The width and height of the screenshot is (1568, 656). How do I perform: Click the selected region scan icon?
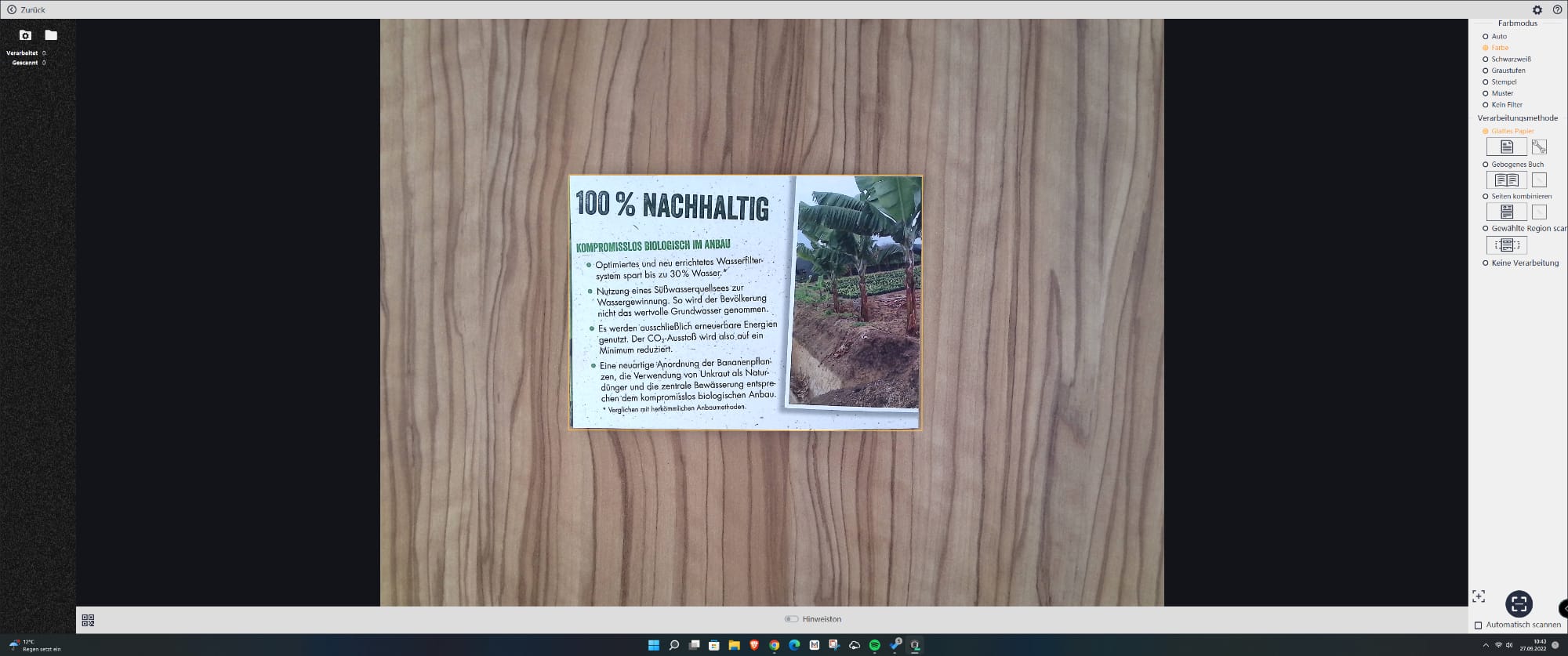coord(1506,245)
